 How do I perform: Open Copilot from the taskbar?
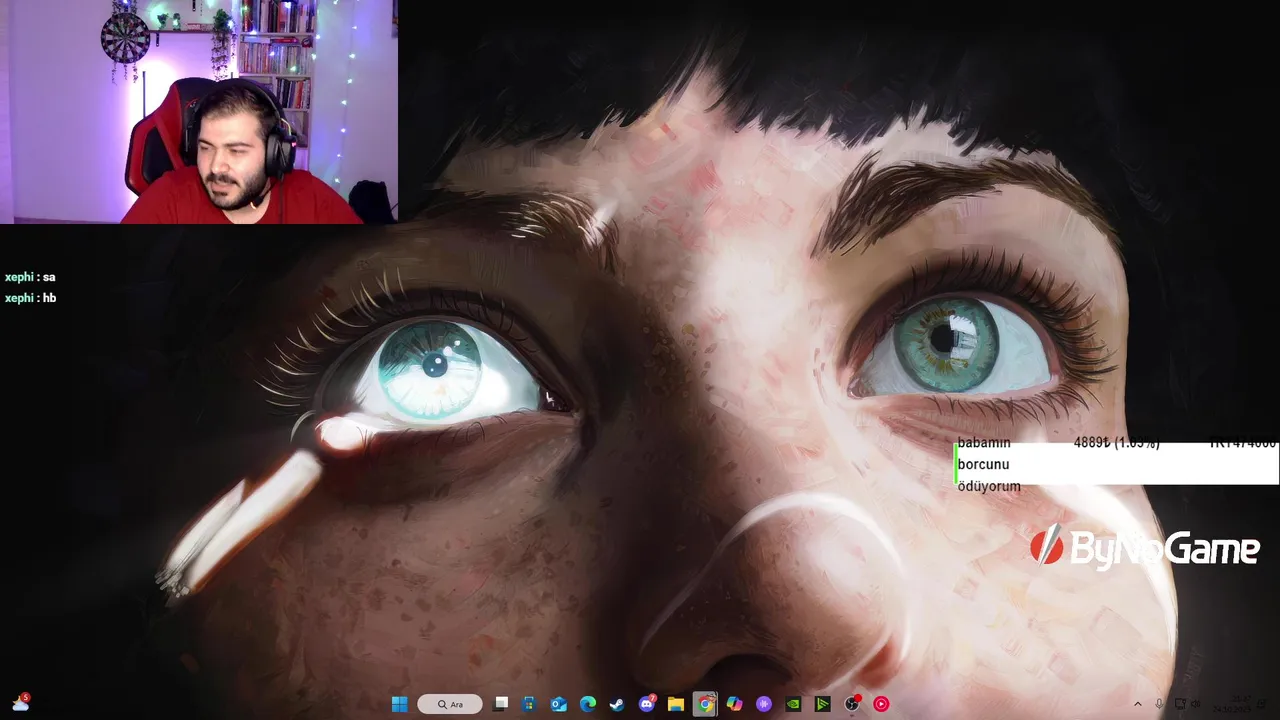735,704
